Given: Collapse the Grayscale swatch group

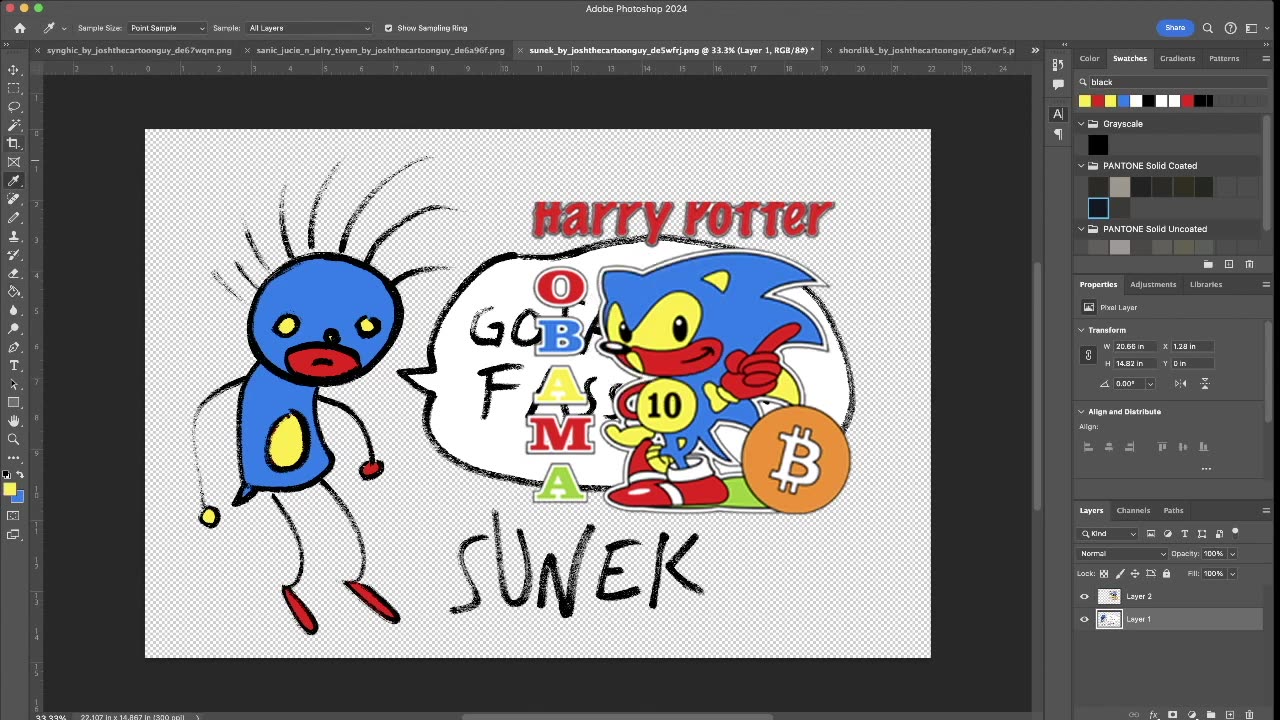Looking at the screenshot, I should (x=1081, y=124).
